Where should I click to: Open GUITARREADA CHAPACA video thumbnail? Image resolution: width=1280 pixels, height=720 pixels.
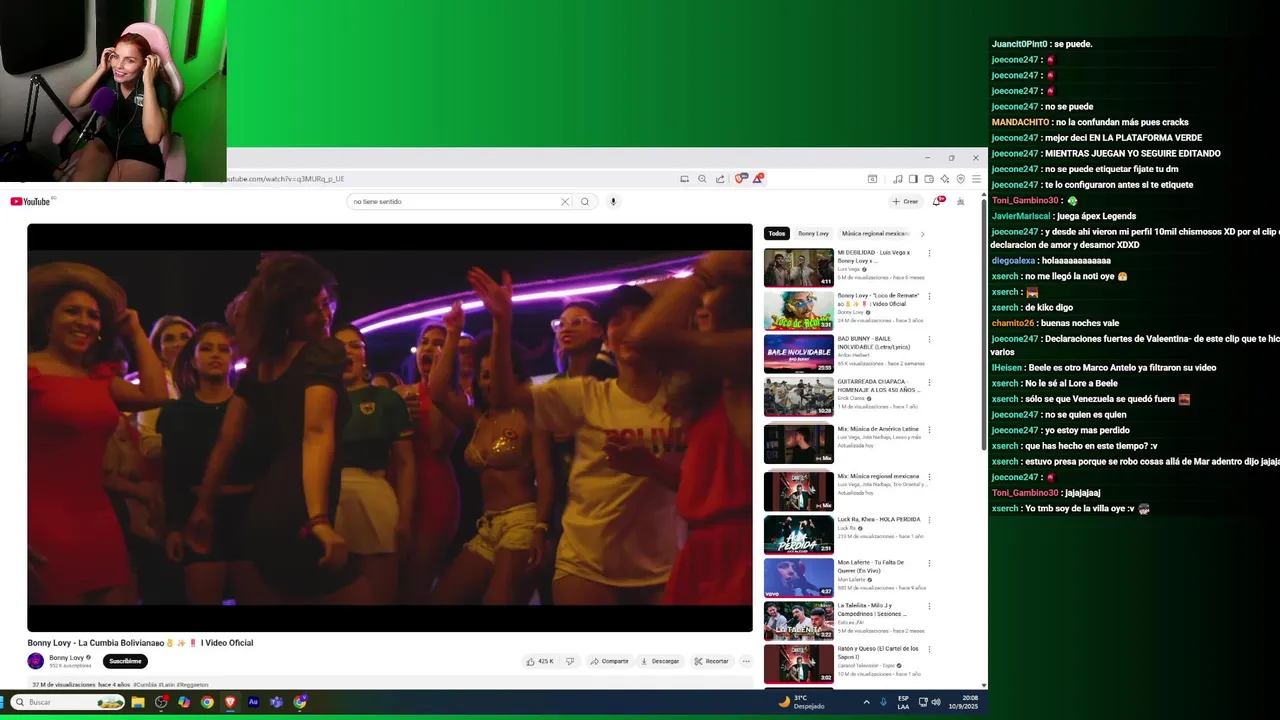tap(798, 396)
